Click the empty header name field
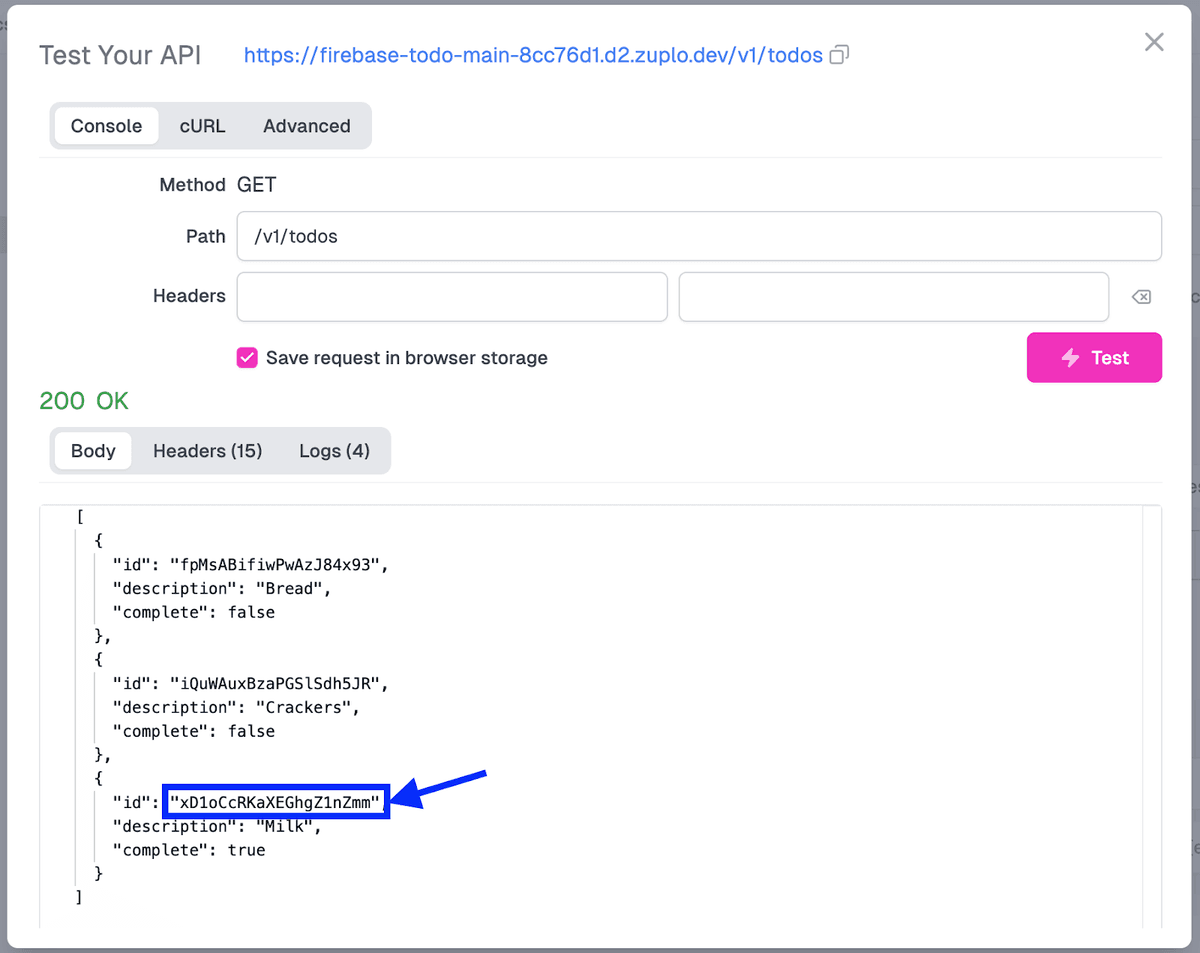The image size is (1200, 953). (x=452, y=296)
